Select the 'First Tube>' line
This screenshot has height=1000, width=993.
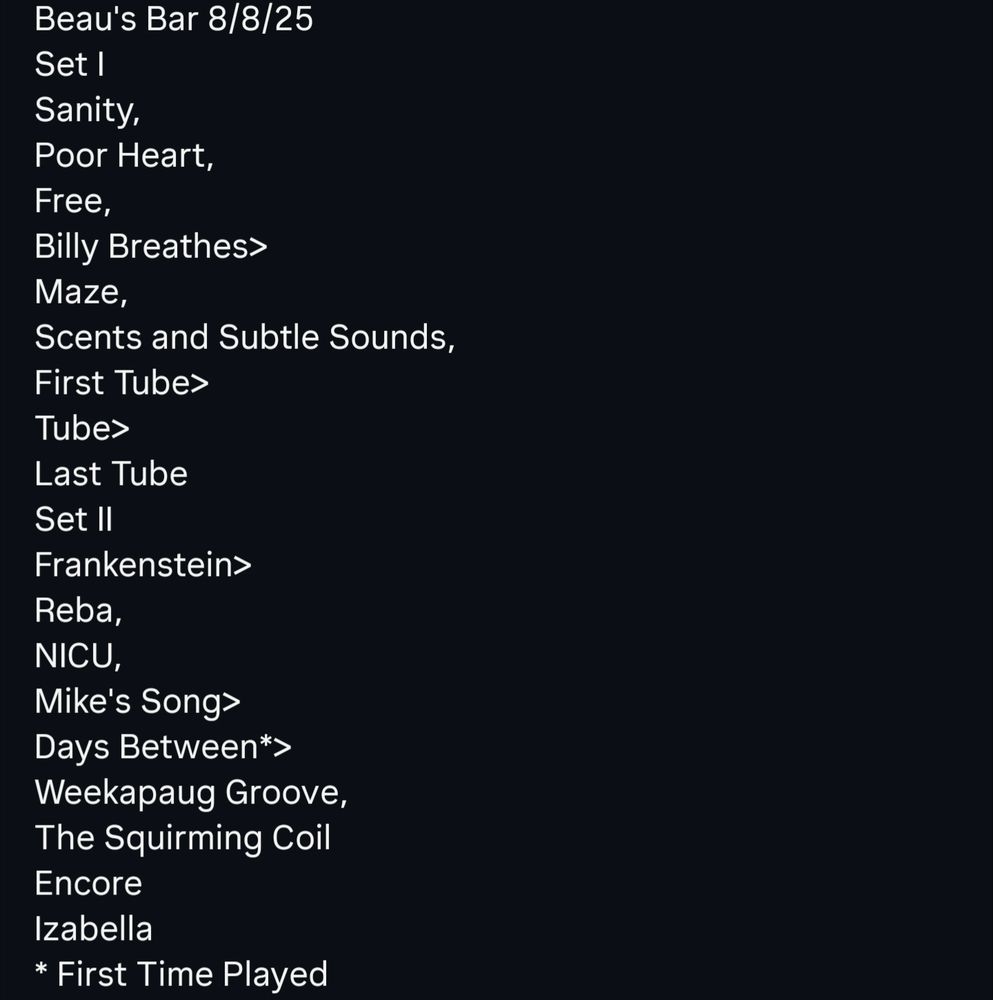click(122, 383)
